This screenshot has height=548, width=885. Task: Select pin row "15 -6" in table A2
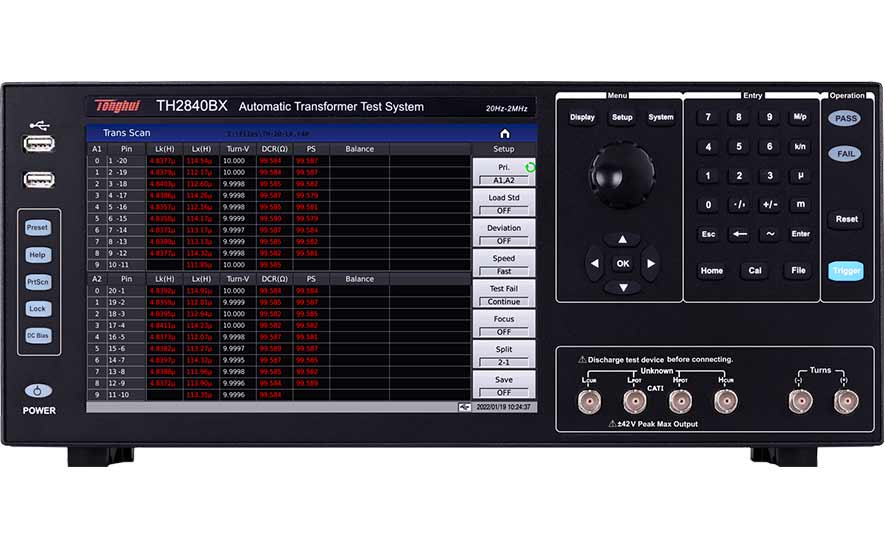coord(279,349)
